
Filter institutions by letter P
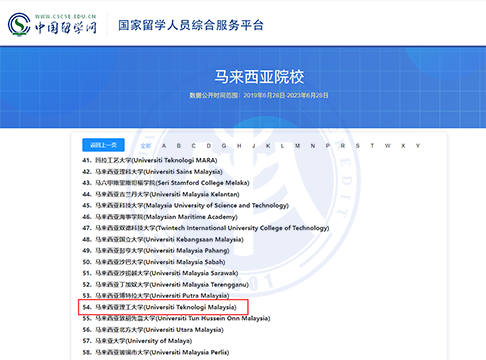click(x=328, y=146)
